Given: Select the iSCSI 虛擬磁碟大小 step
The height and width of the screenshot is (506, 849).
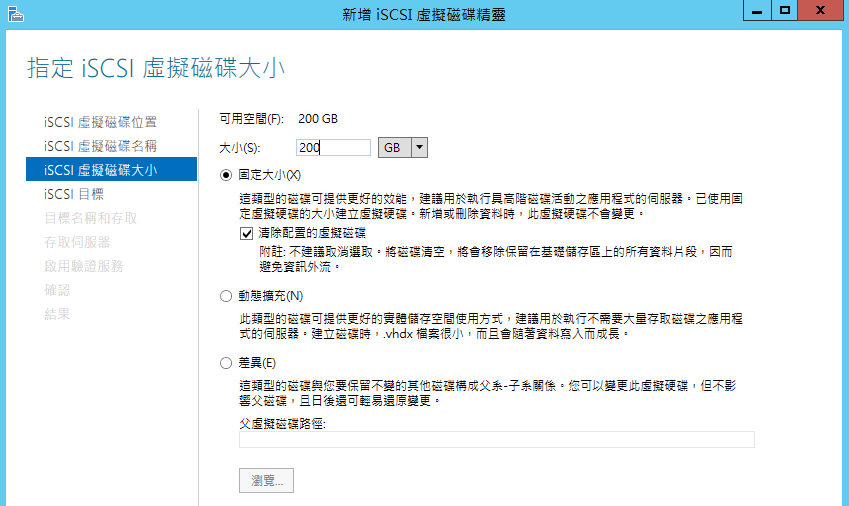Looking at the screenshot, I should 100,170.
